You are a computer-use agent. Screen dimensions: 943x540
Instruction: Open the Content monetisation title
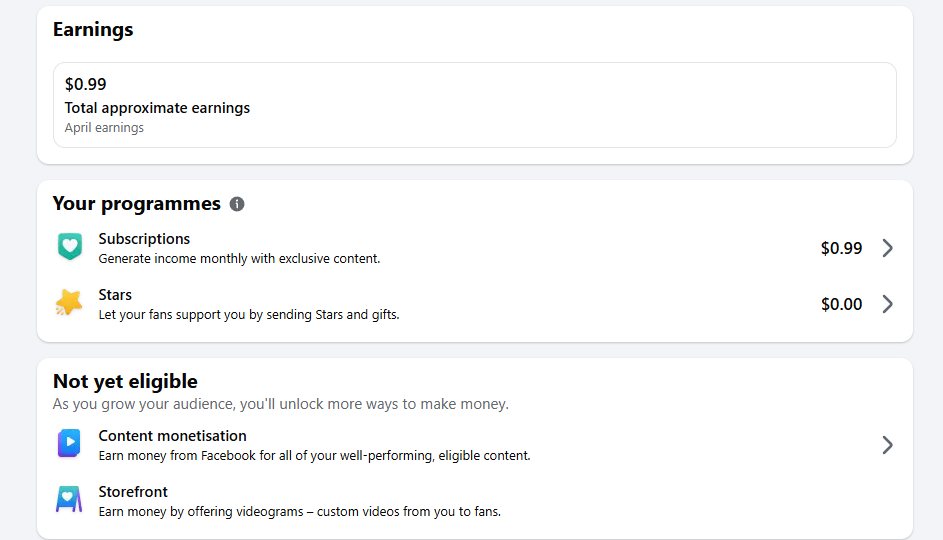click(172, 436)
